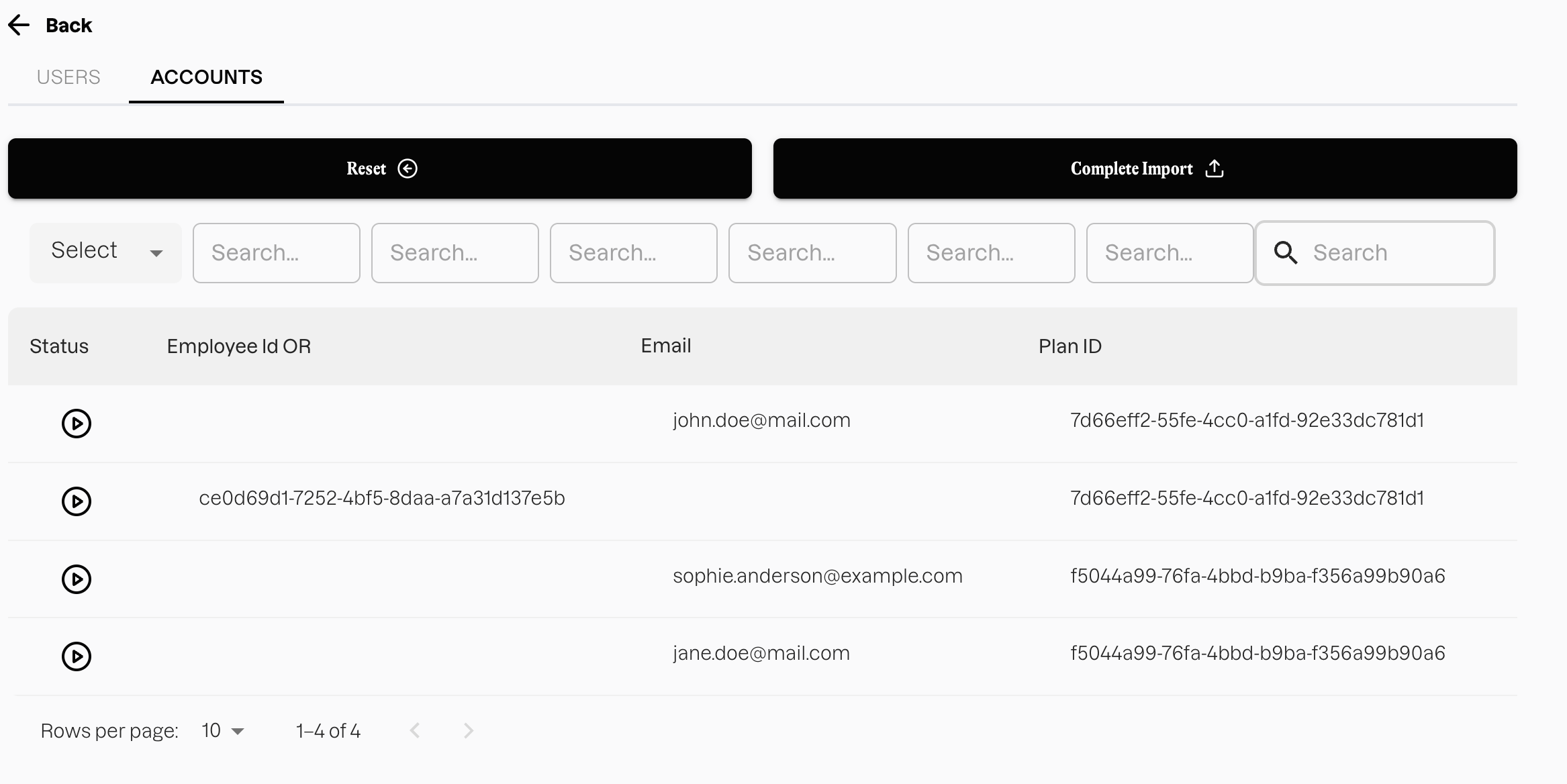This screenshot has width=1567, height=784.
Task: Open the ACCOUNTS tab
Action: pyautogui.click(x=206, y=77)
